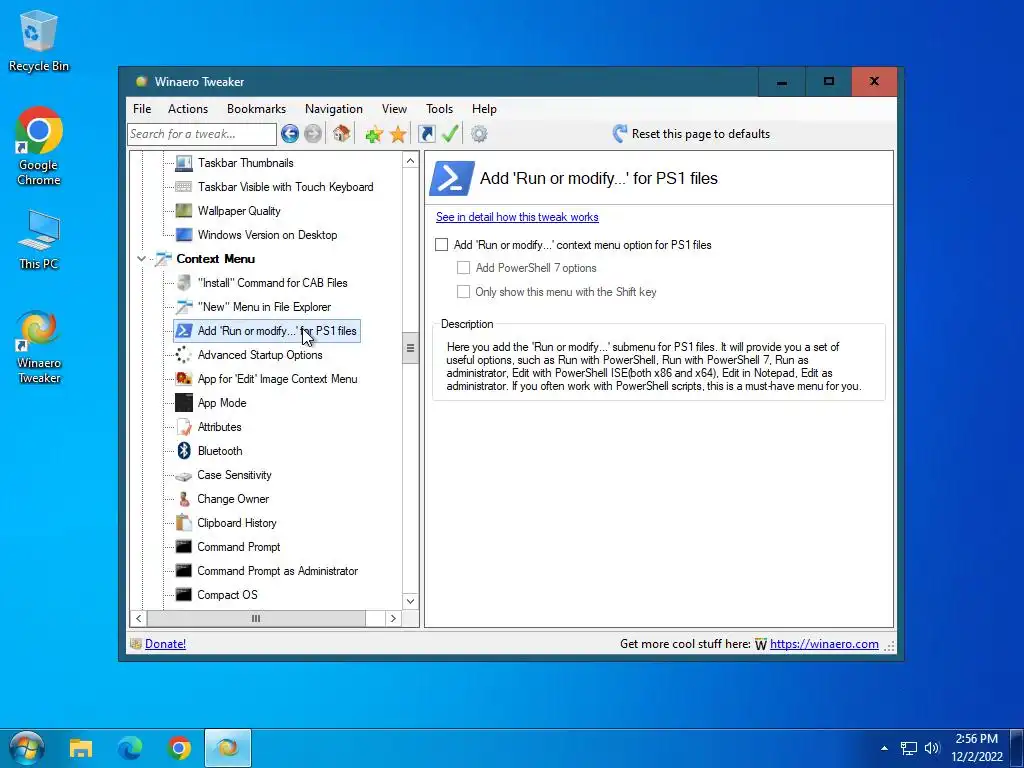This screenshot has height=768, width=1024.
Task: Click the Bluetooth tree icon
Action: pyautogui.click(x=184, y=451)
